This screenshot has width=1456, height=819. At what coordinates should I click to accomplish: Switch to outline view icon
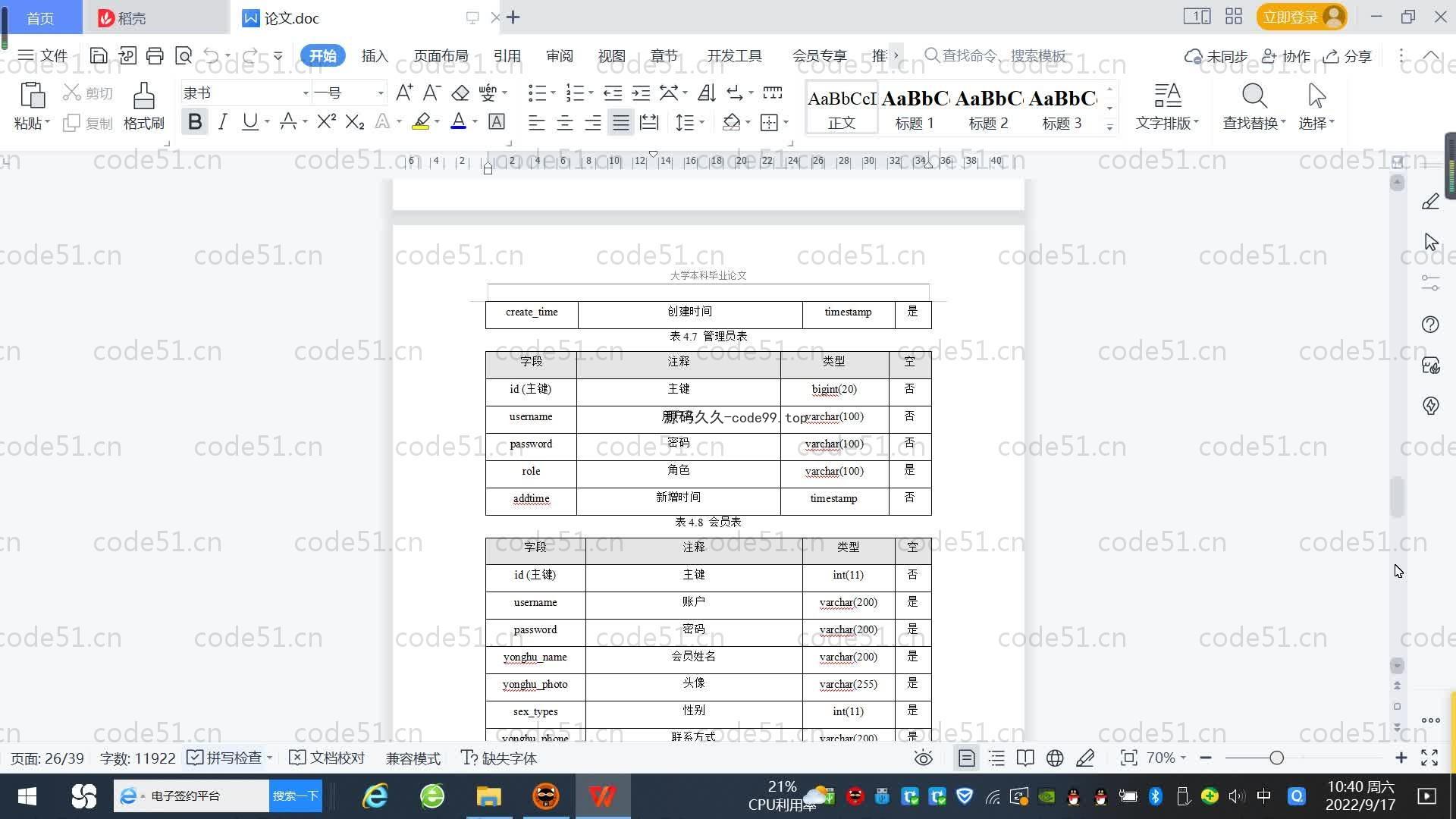click(996, 758)
